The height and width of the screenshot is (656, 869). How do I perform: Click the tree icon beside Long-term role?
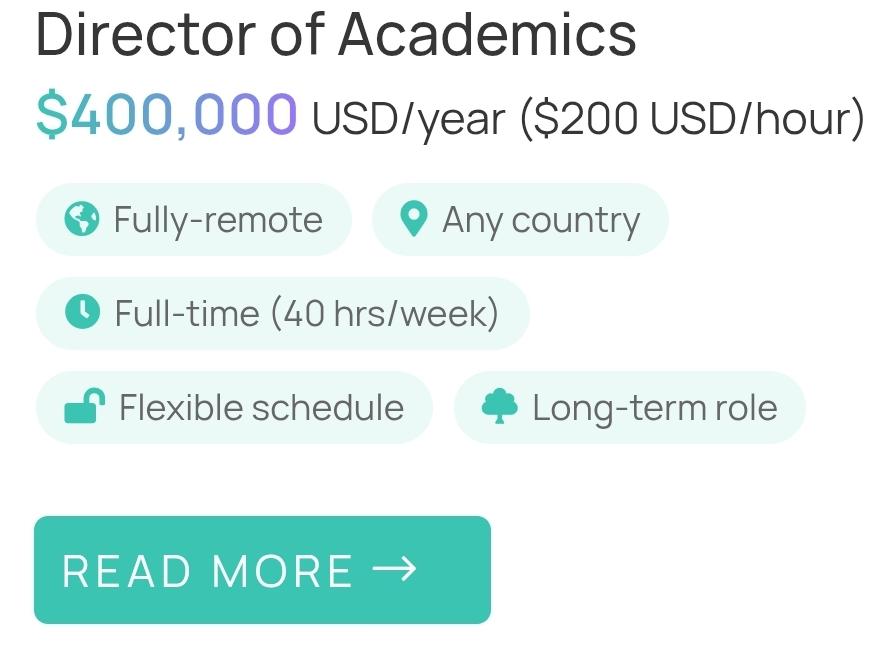[x=499, y=406]
